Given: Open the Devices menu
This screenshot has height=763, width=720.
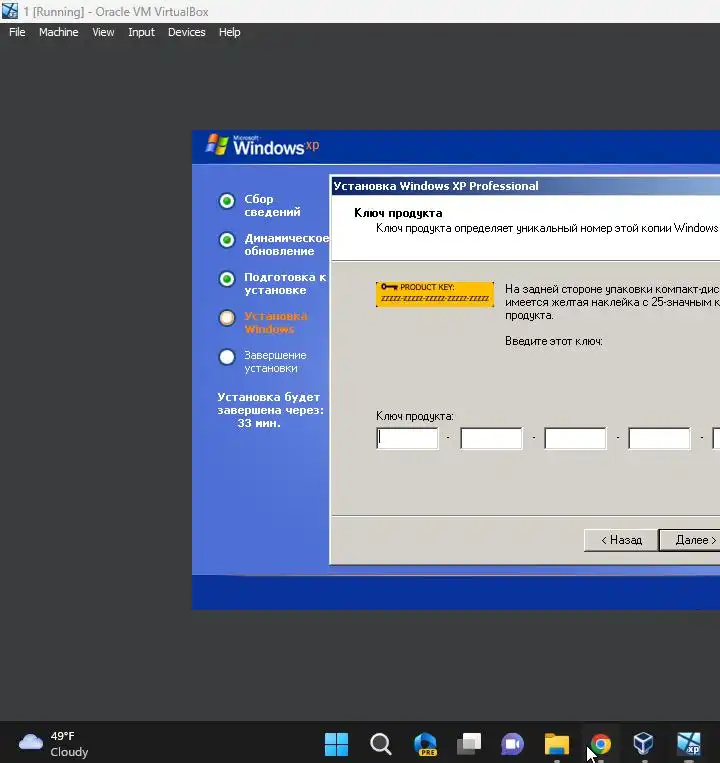Looking at the screenshot, I should pos(186,32).
